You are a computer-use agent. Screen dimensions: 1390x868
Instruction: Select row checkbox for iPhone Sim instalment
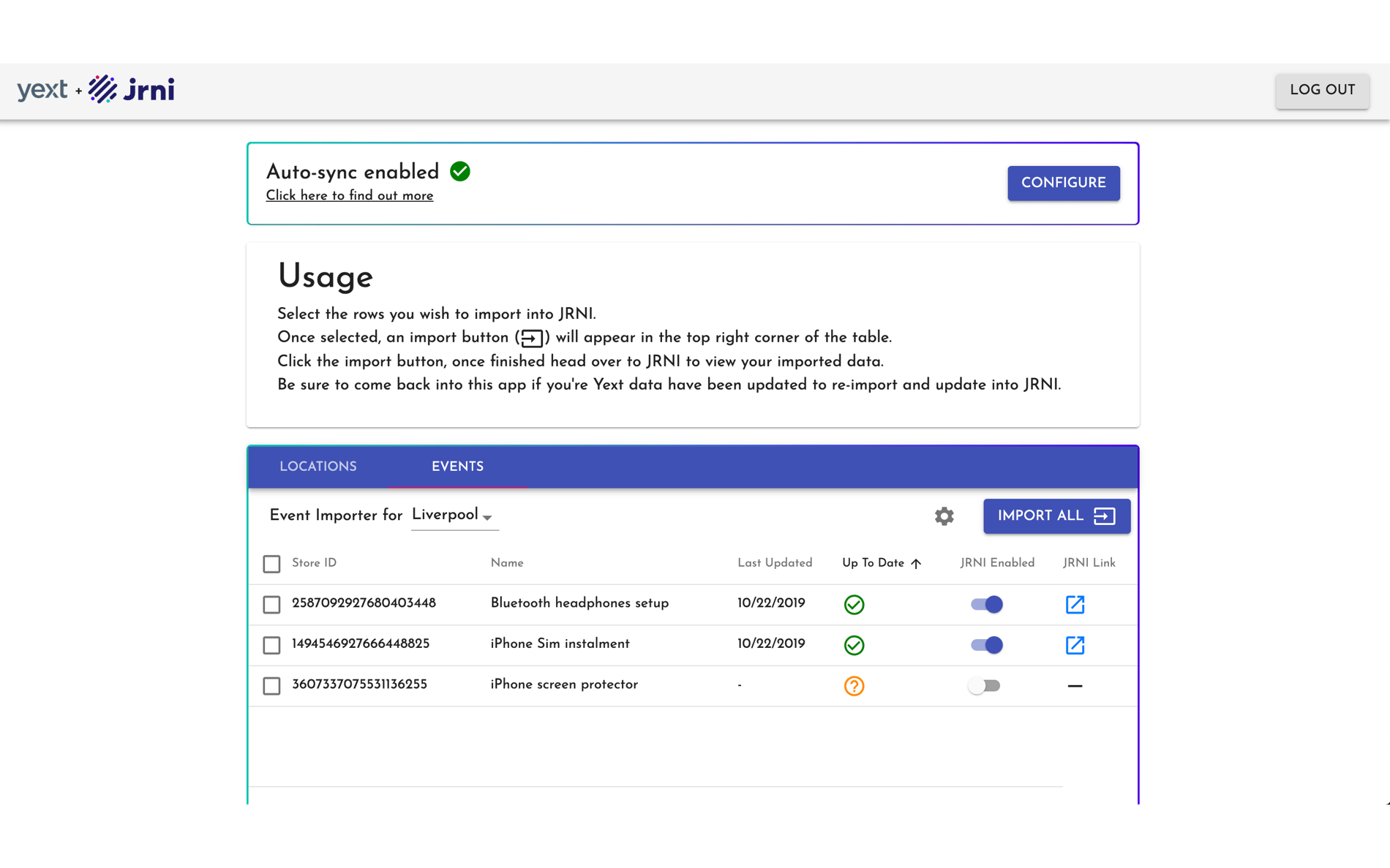pos(271,645)
